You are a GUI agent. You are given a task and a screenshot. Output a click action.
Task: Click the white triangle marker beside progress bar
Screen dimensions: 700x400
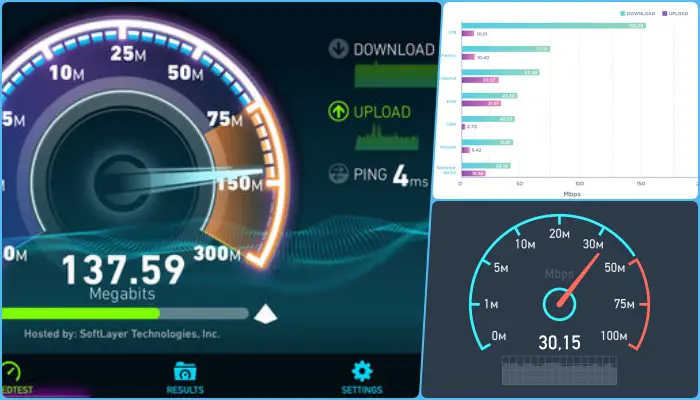click(266, 314)
